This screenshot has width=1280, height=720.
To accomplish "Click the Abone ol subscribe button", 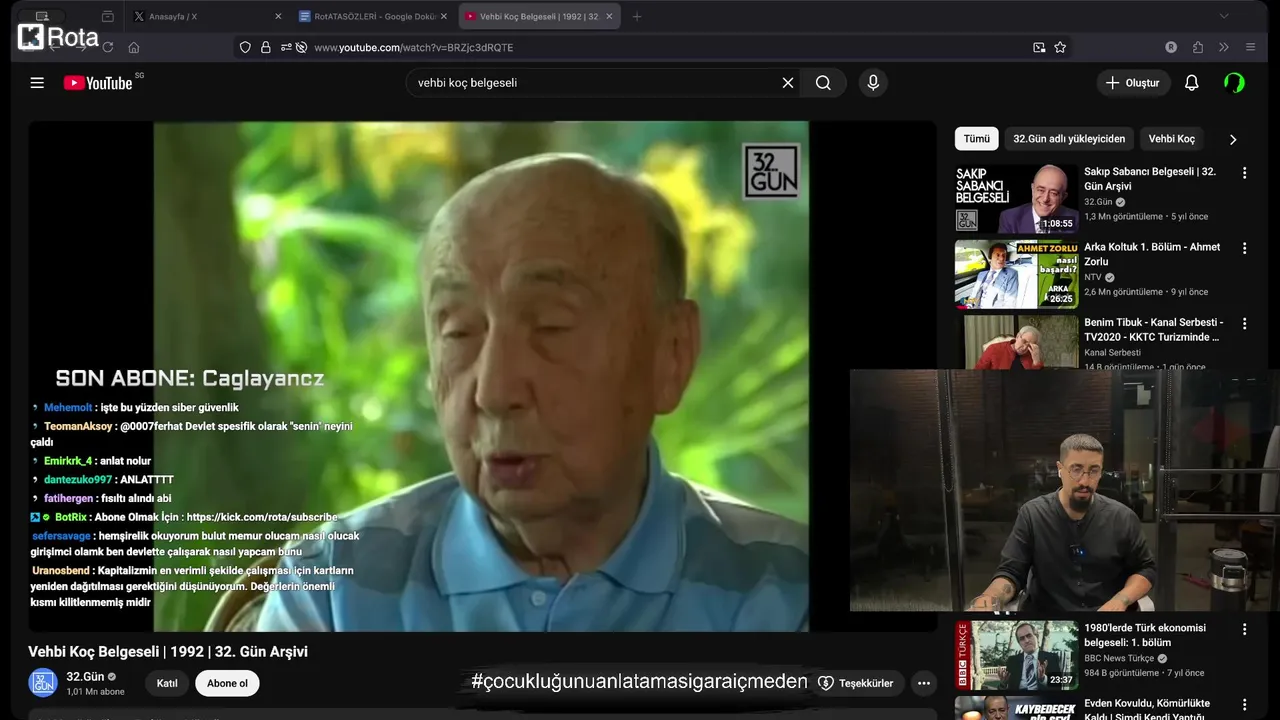I will 227,684.
